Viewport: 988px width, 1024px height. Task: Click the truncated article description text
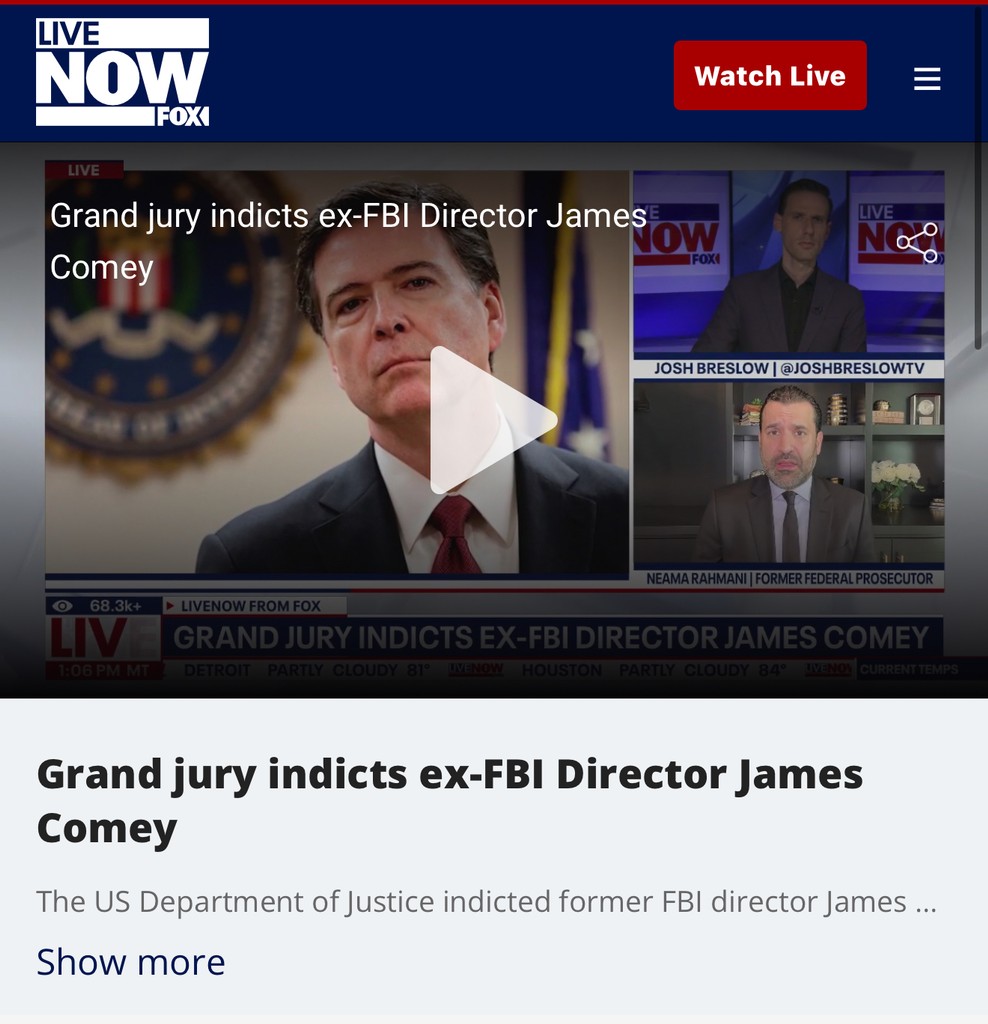pos(486,901)
